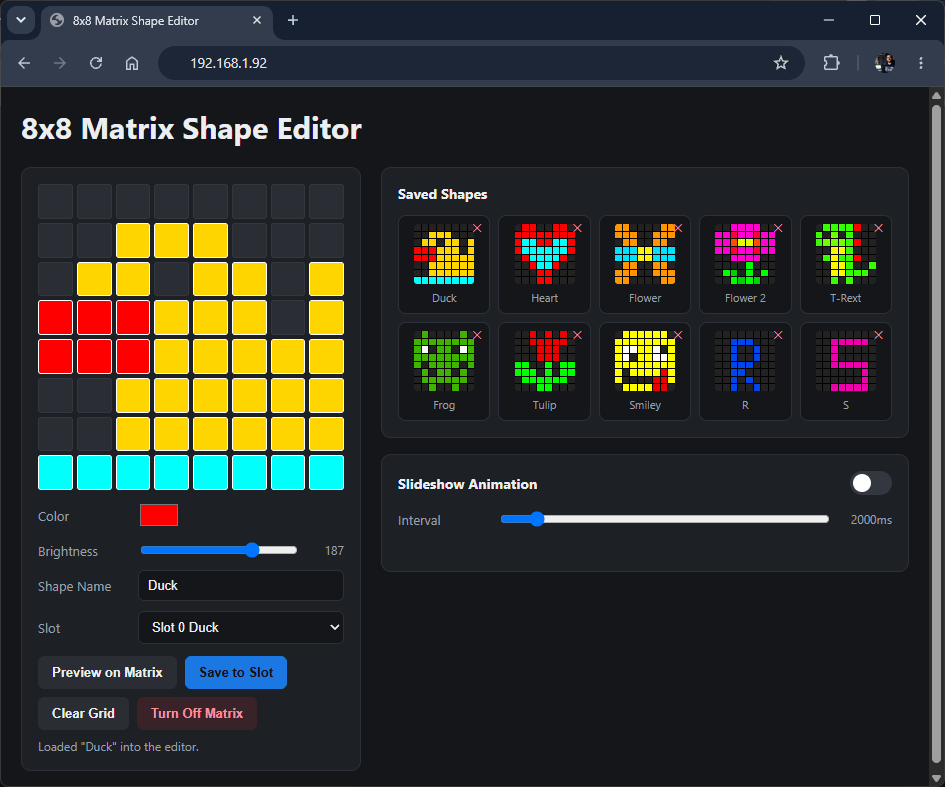Adjust the Brightness slider handle
This screenshot has height=787, width=945.
[x=252, y=550]
